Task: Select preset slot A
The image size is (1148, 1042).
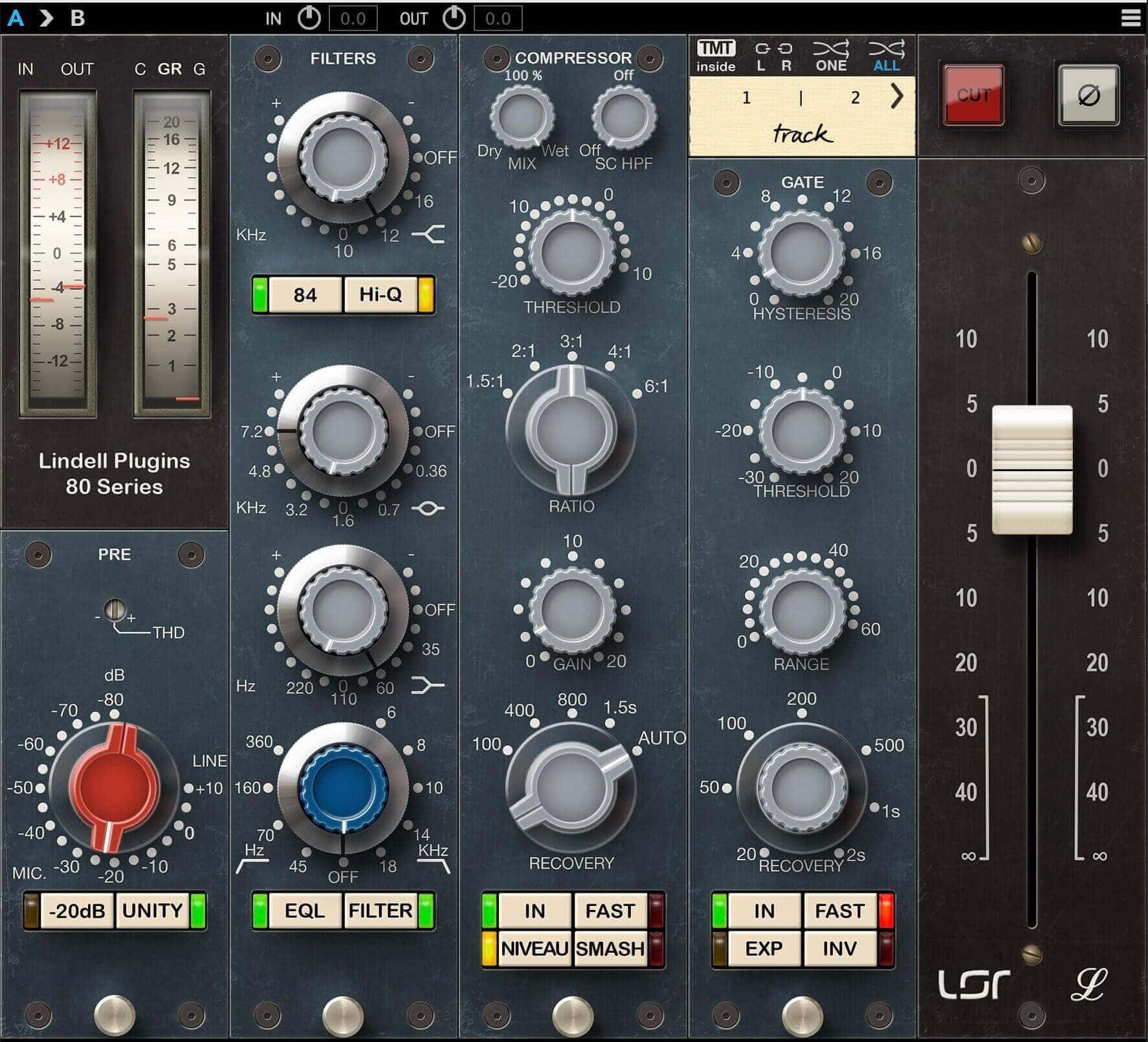Action: click(16, 17)
